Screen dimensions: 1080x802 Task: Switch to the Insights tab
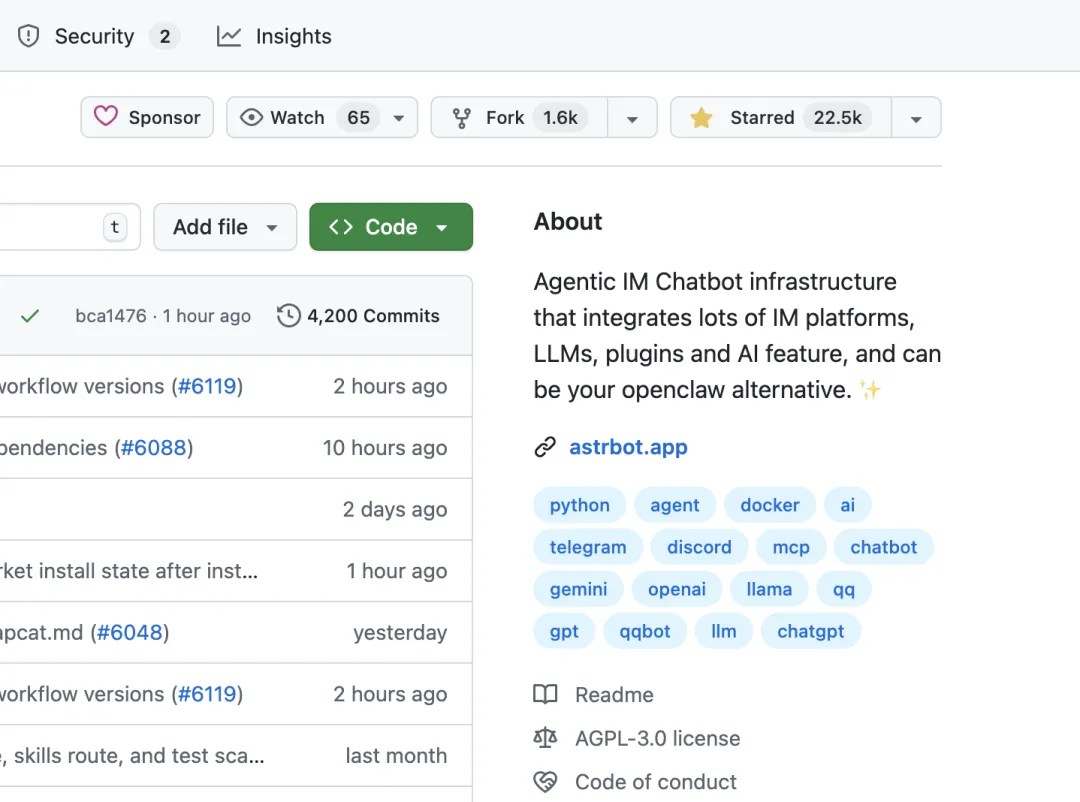[293, 37]
